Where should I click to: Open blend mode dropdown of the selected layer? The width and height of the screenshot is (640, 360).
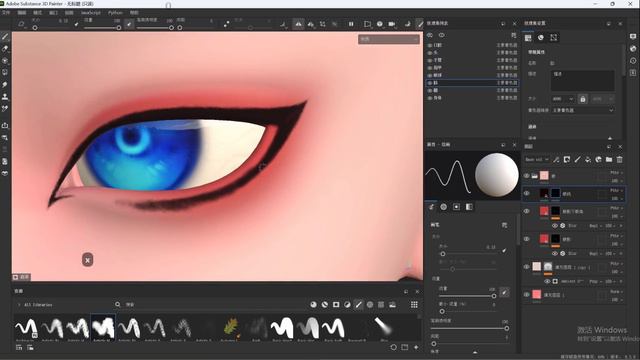616,190
